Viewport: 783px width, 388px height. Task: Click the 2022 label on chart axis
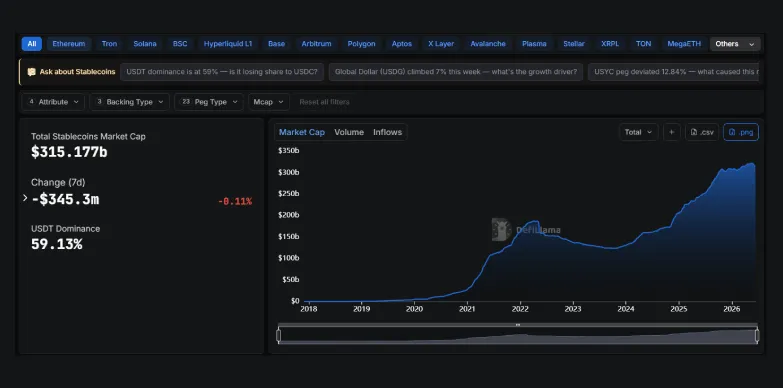coord(520,309)
